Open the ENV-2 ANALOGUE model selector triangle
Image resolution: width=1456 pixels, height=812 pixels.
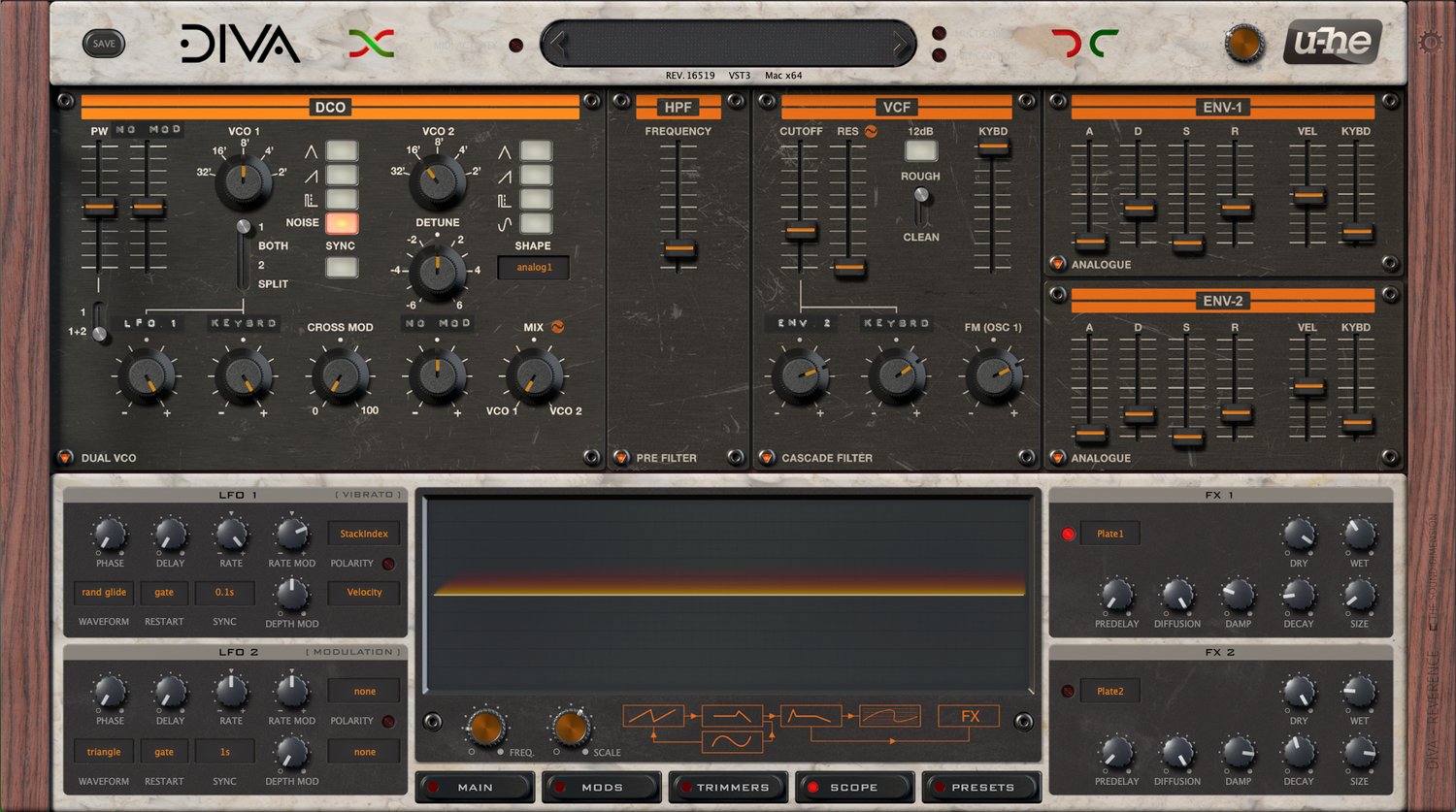[1057, 458]
